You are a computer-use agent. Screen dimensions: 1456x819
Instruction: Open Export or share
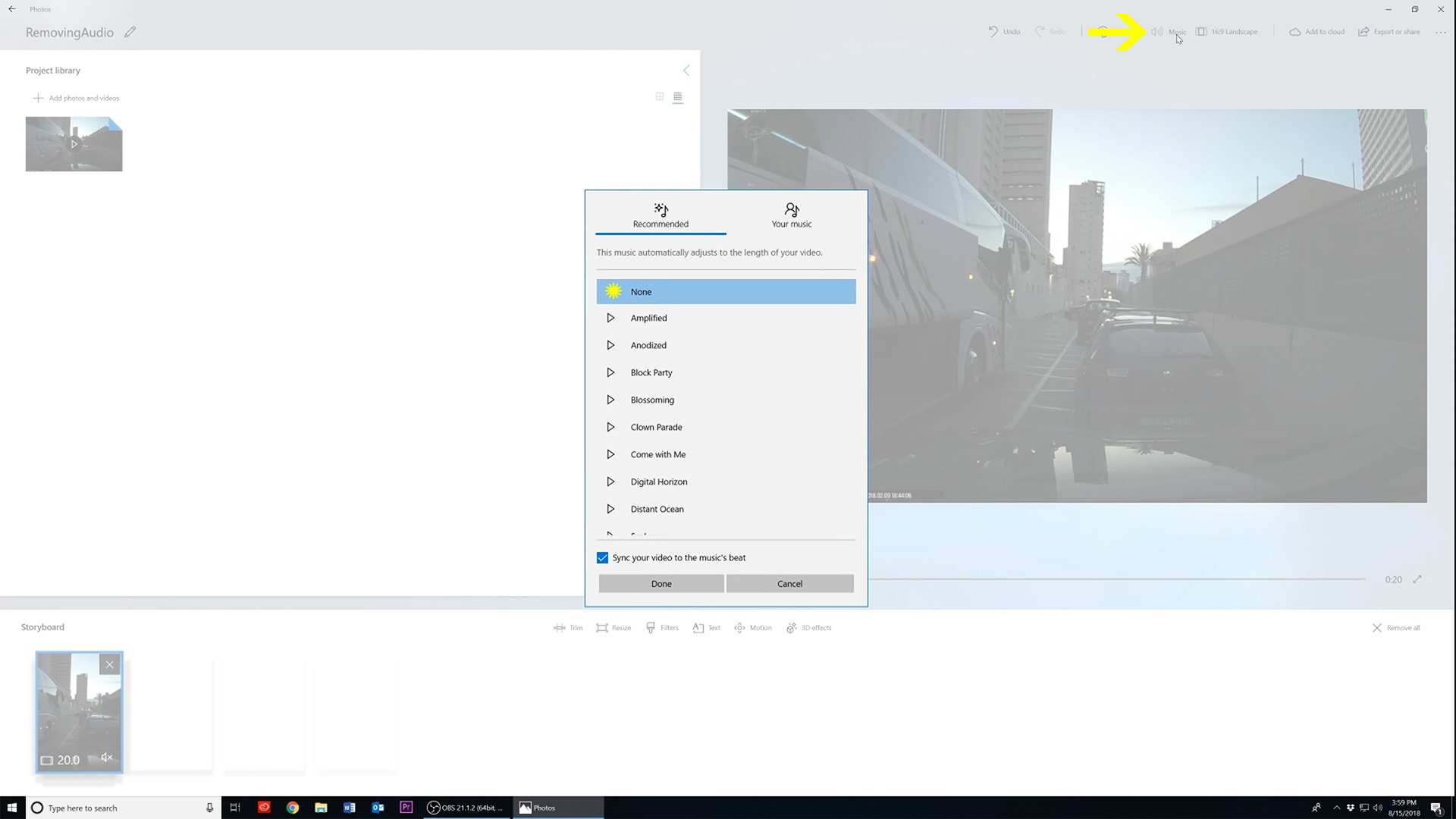point(1389,32)
